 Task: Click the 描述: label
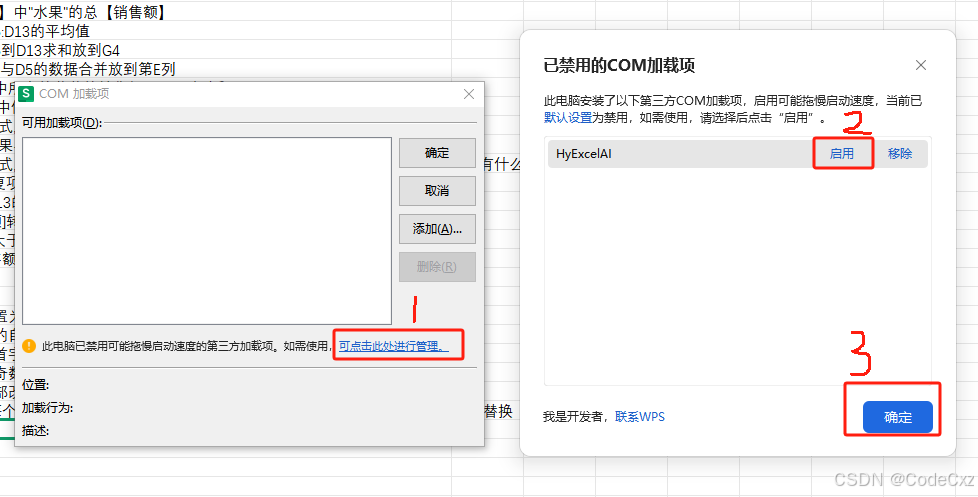point(36,431)
